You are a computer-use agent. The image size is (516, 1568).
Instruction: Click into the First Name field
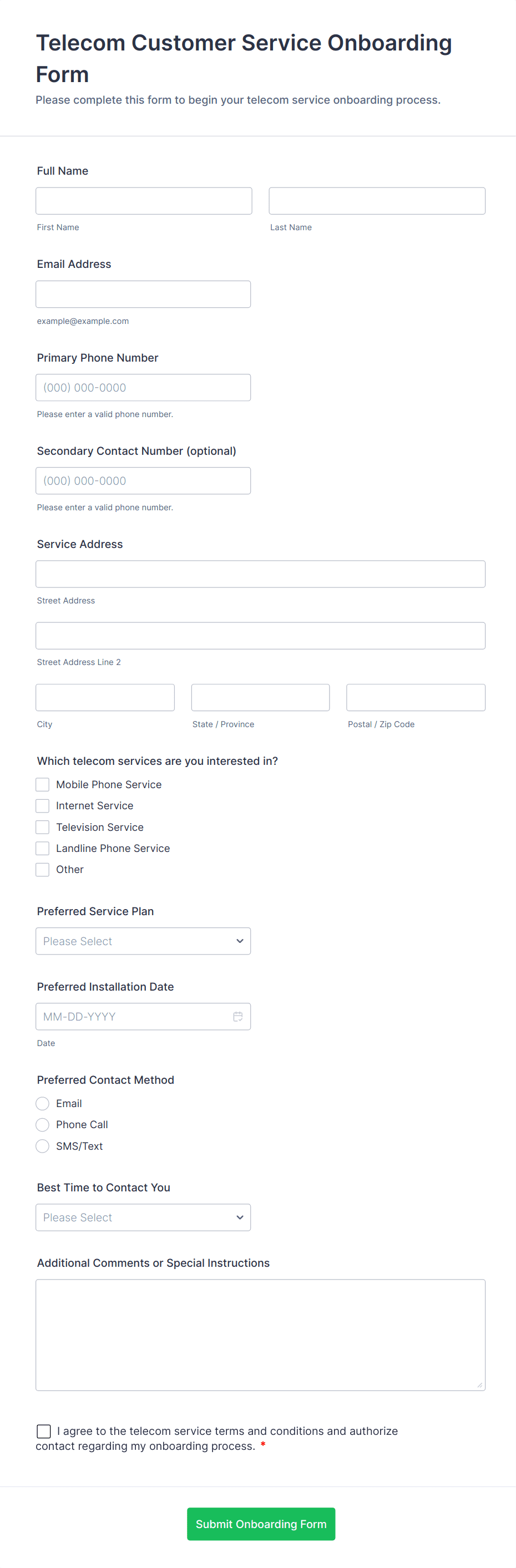144,201
